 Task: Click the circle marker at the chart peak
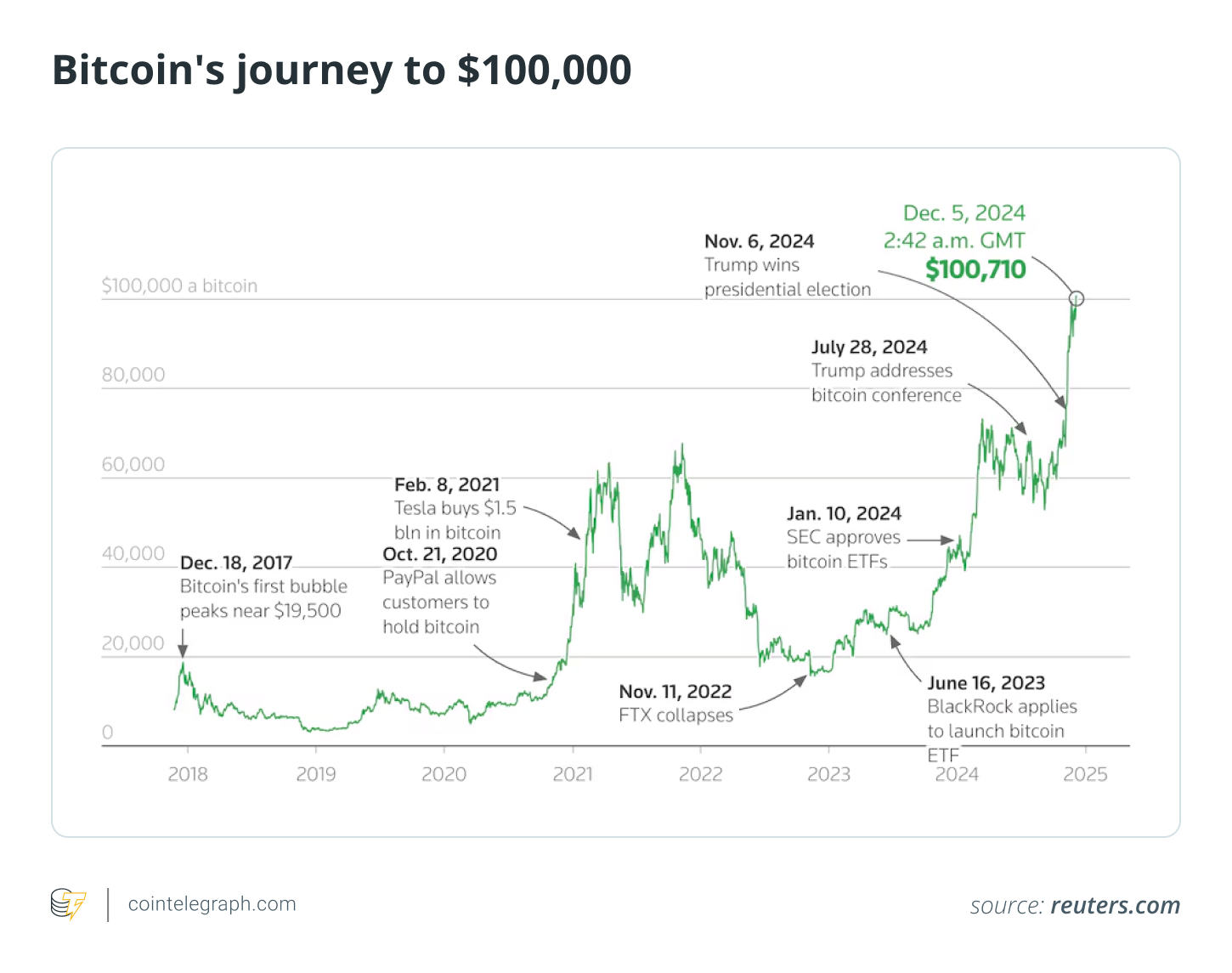tap(1077, 298)
